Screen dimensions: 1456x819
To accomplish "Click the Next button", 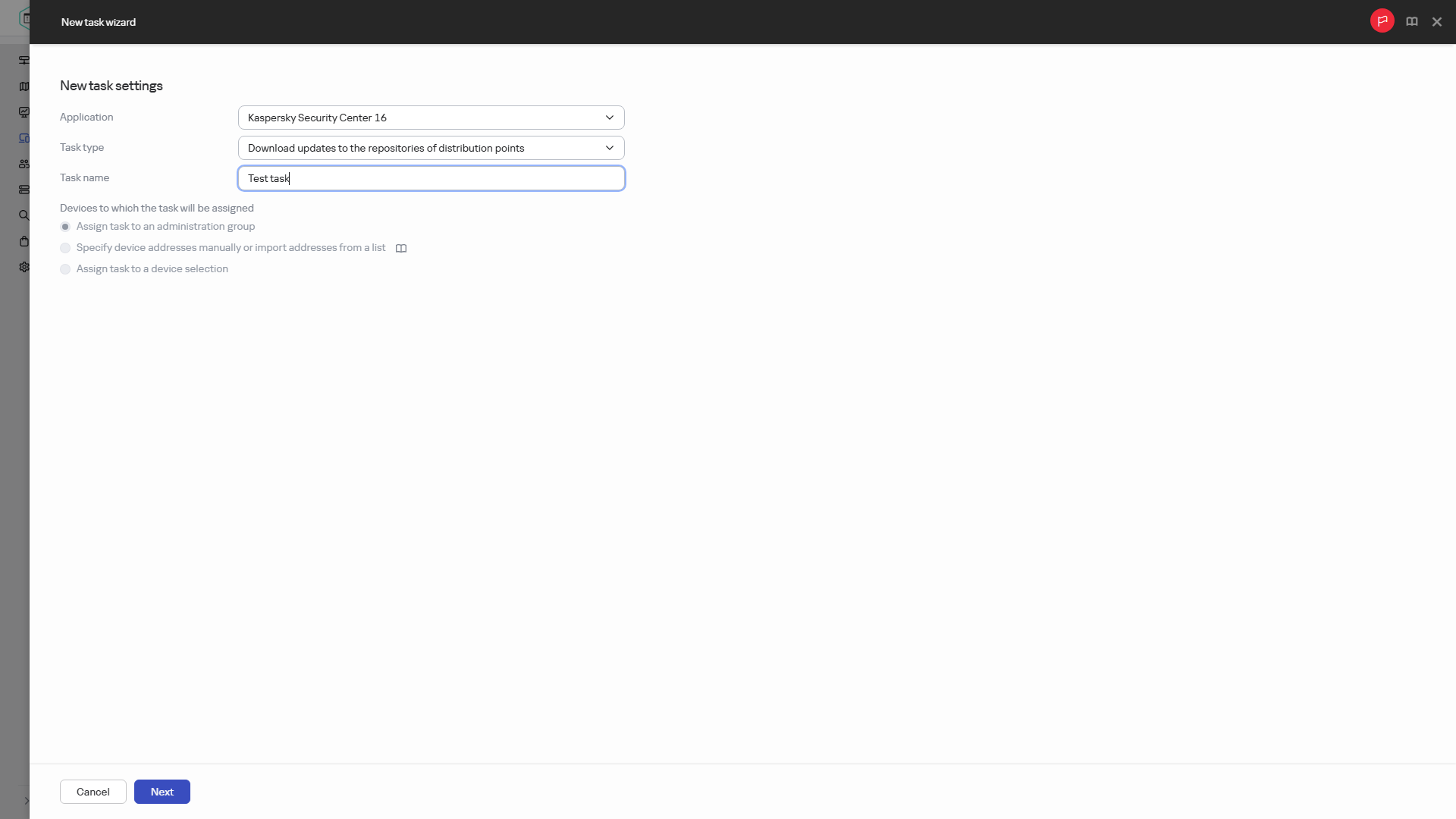I will [x=162, y=792].
